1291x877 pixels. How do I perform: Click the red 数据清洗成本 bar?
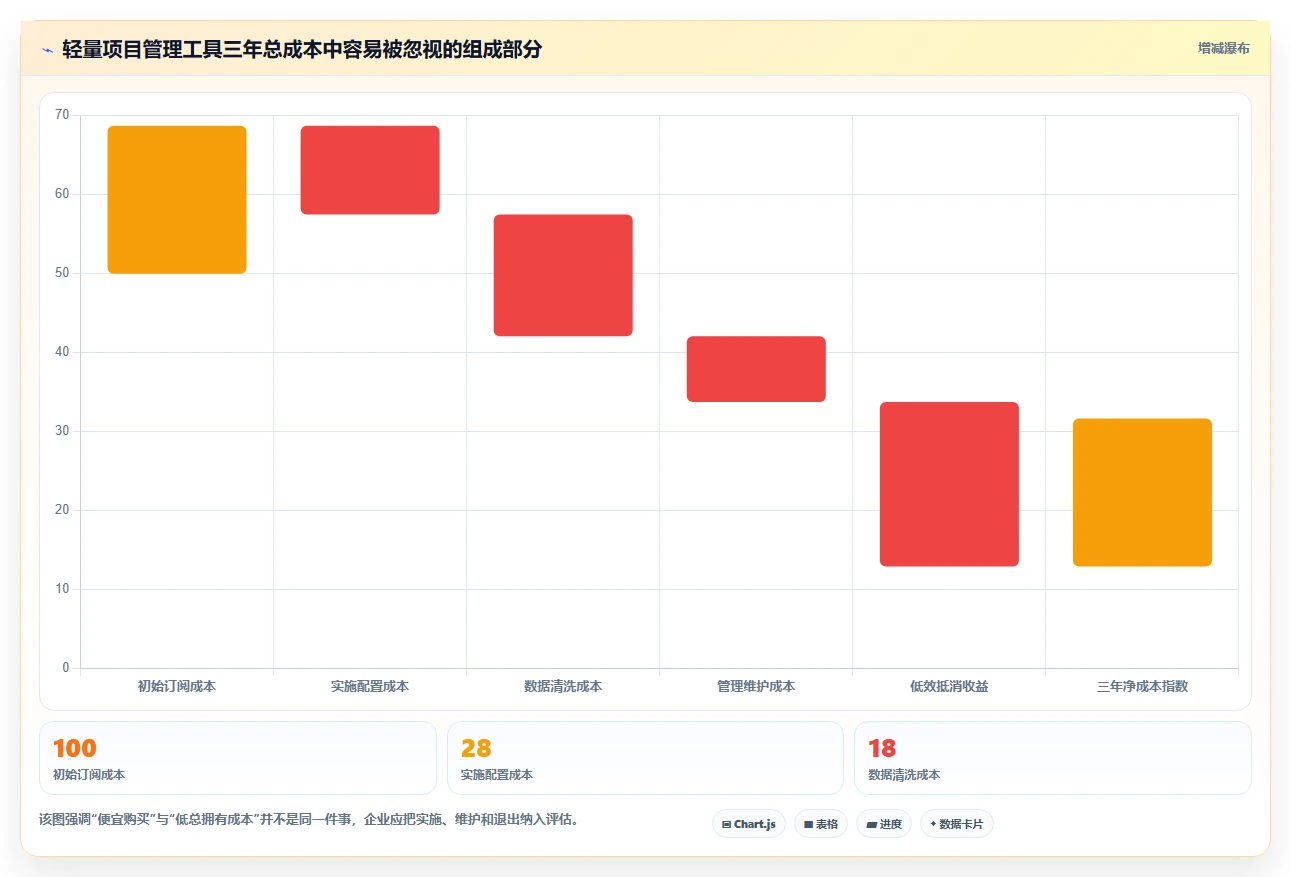click(563, 275)
